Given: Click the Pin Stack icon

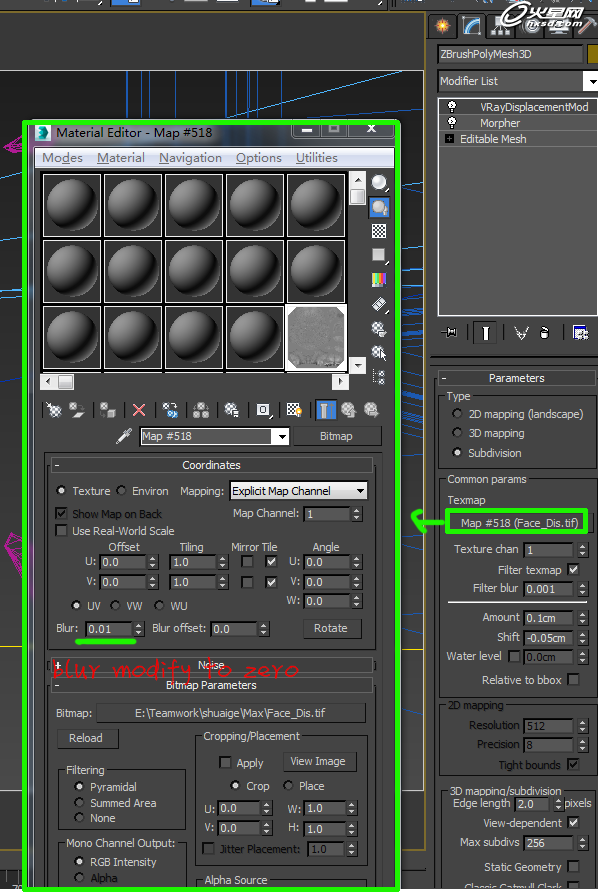Looking at the screenshot, I should pos(449,332).
